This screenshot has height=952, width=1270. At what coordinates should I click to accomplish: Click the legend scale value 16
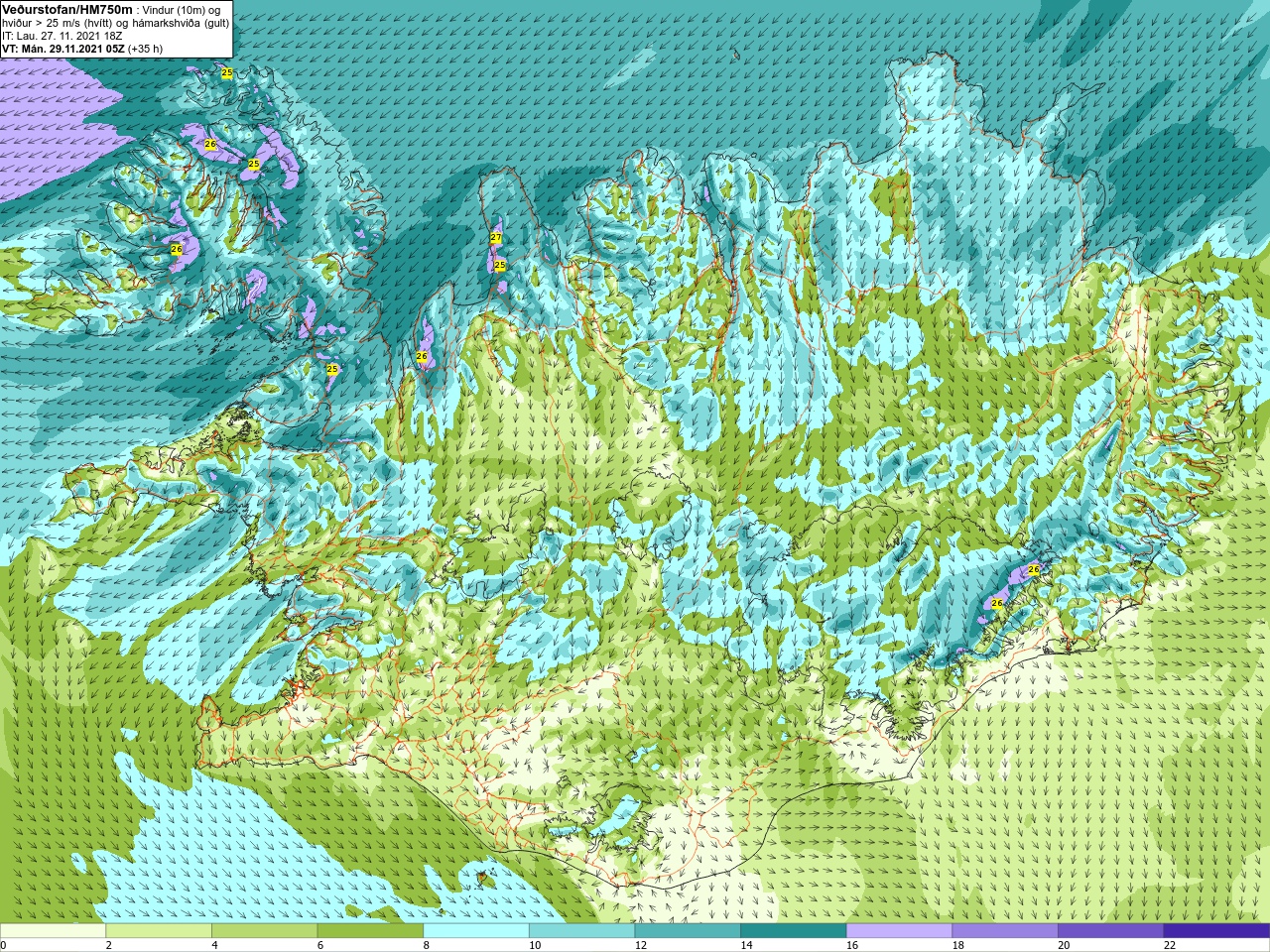852,945
